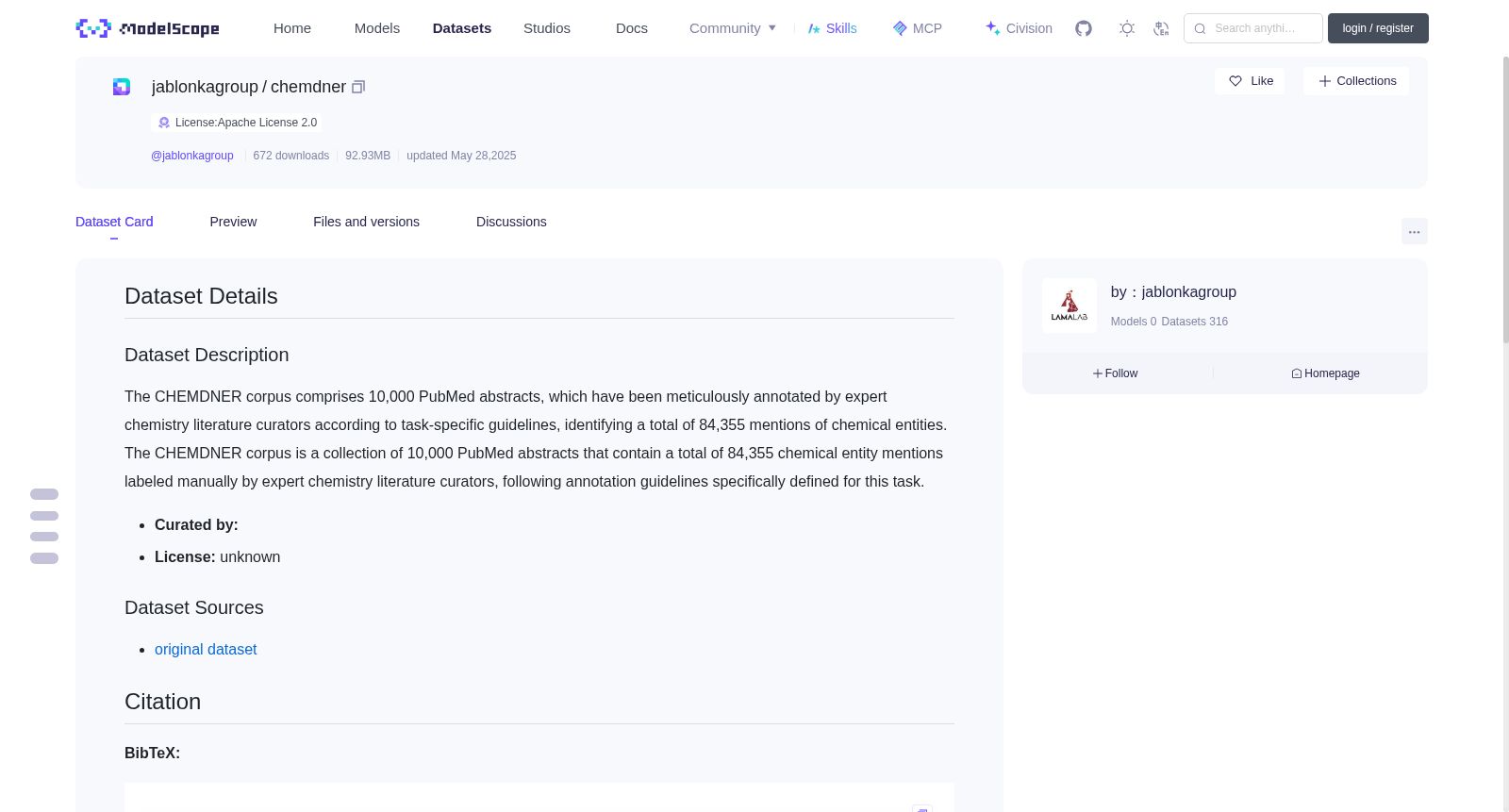
Task: Switch to the Preview tab
Action: pyautogui.click(x=233, y=222)
